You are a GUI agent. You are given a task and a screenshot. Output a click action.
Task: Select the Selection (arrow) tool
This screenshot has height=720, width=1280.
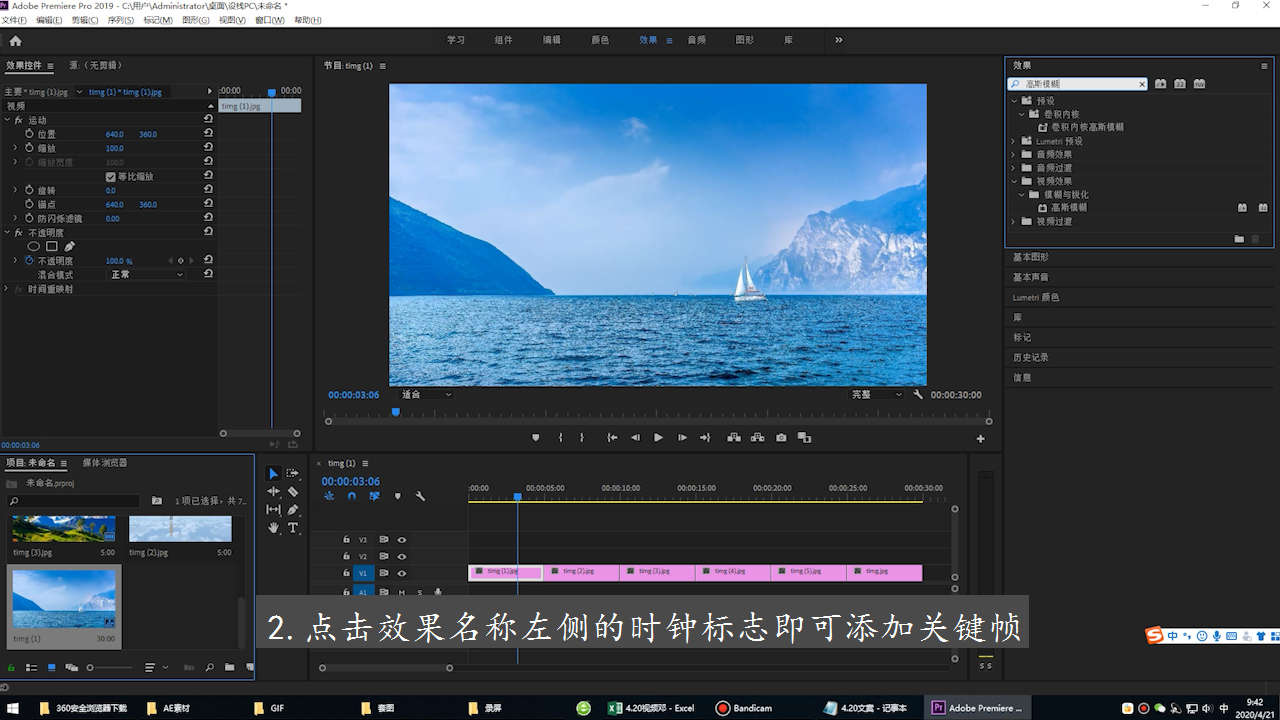[x=273, y=473]
